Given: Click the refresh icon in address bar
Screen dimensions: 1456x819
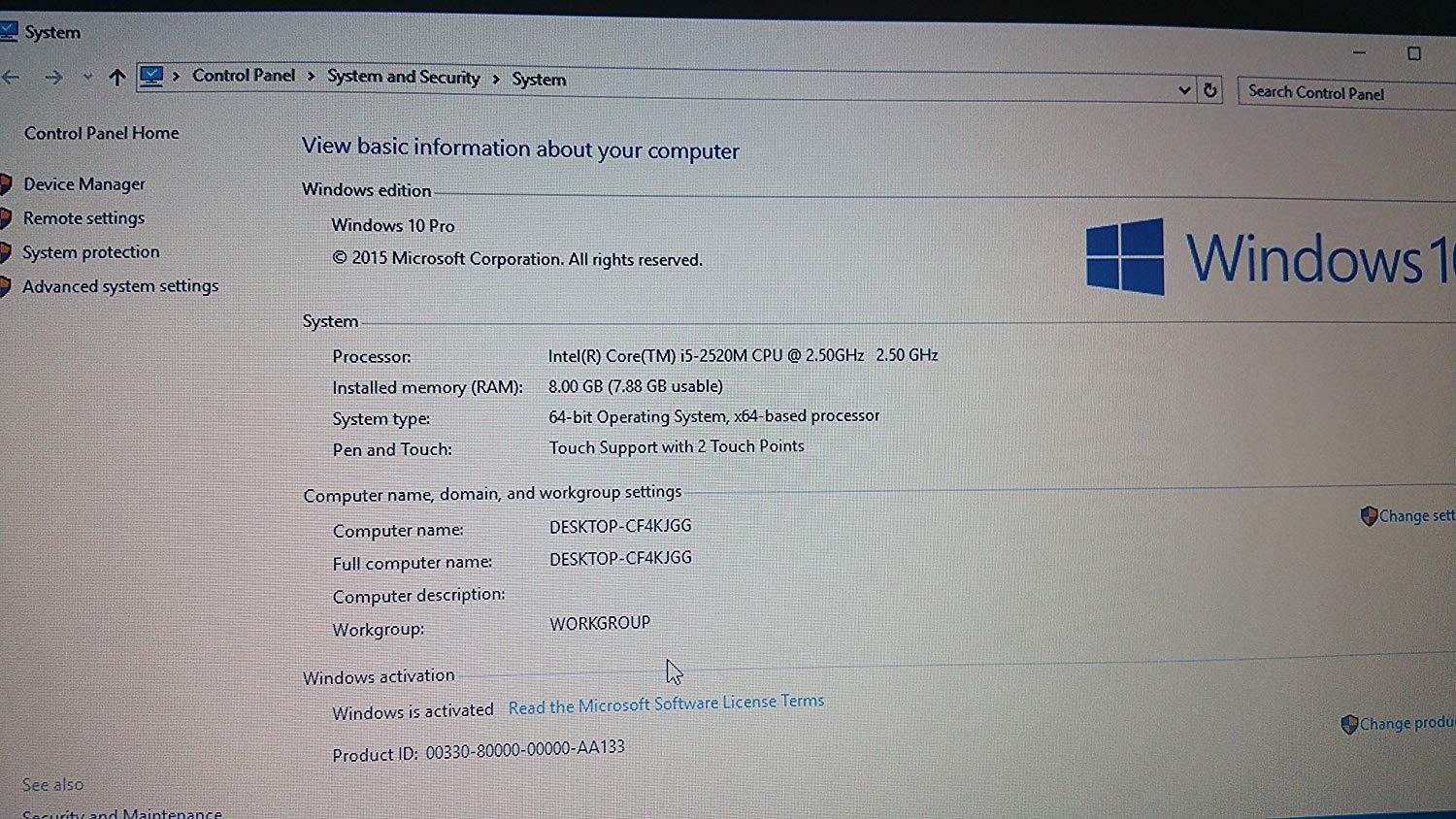Looking at the screenshot, I should click(x=1209, y=88).
